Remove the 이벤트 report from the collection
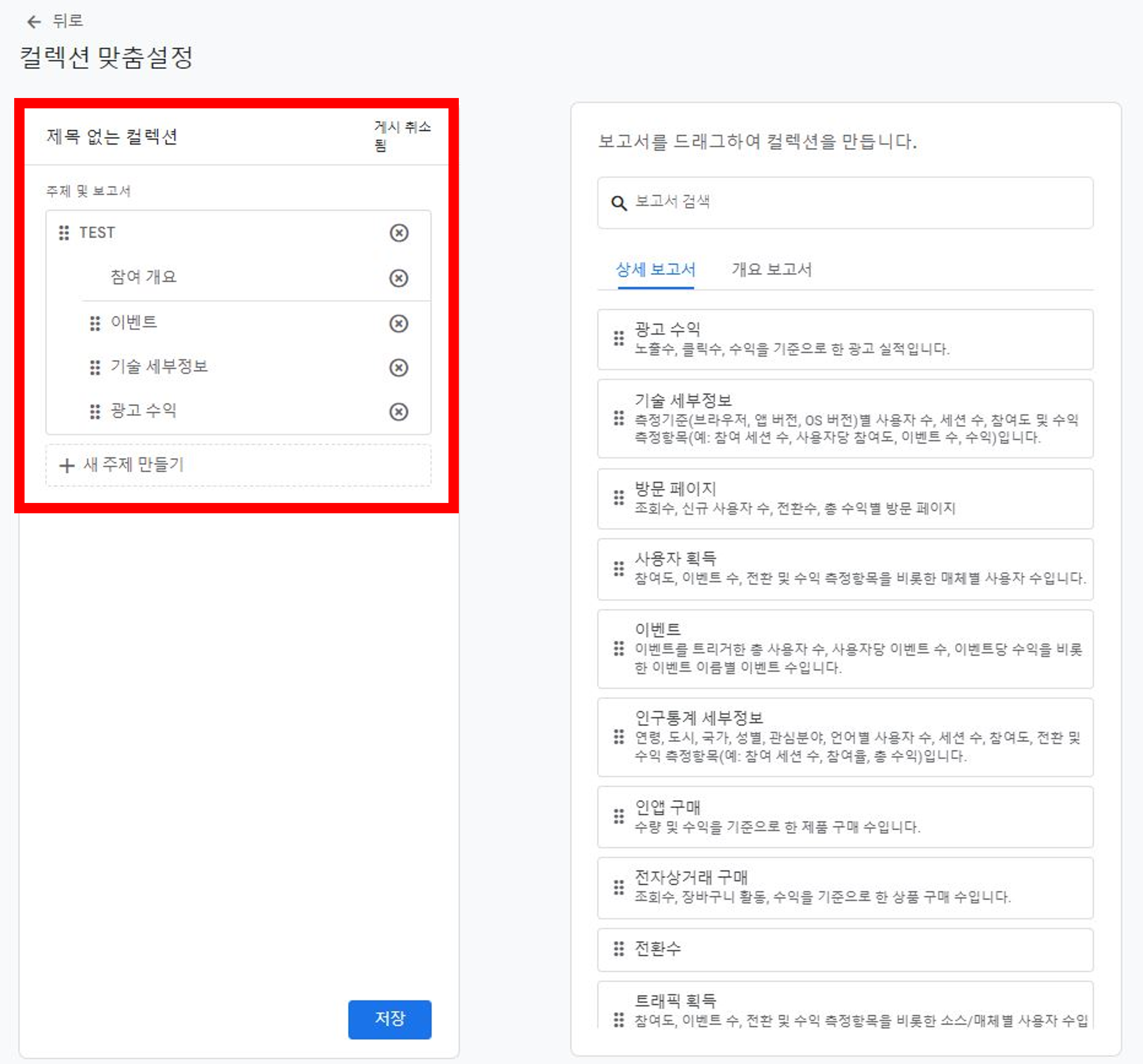 399,323
